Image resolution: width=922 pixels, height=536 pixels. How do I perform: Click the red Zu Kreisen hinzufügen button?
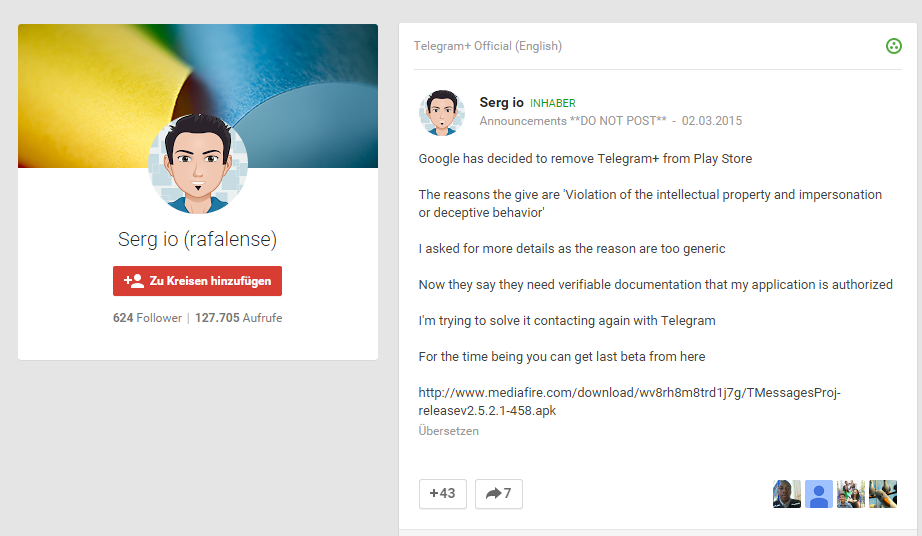point(197,281)
